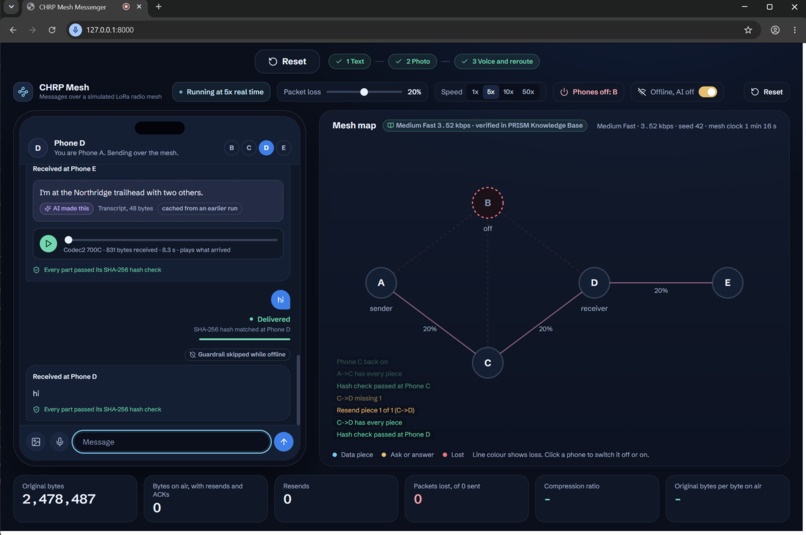Click 'Hash check passed at Phone D' log line
The width and height of the screenshot is (806, 535).
pos(383,434)
